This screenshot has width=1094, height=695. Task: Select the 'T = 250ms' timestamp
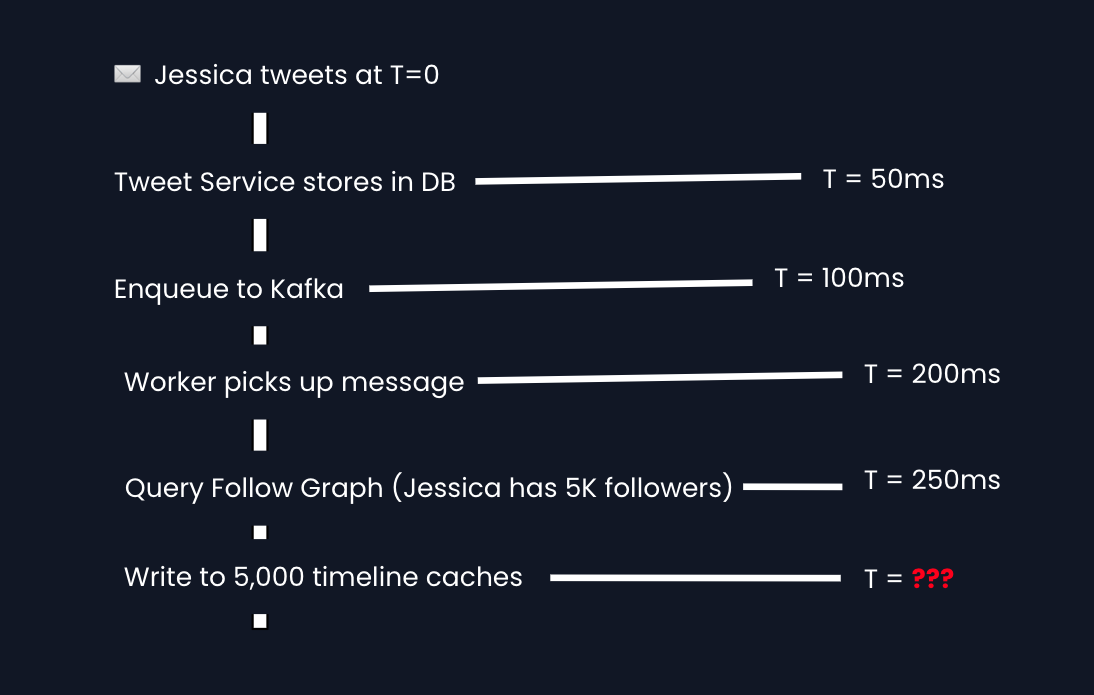[x=932, y=480]
